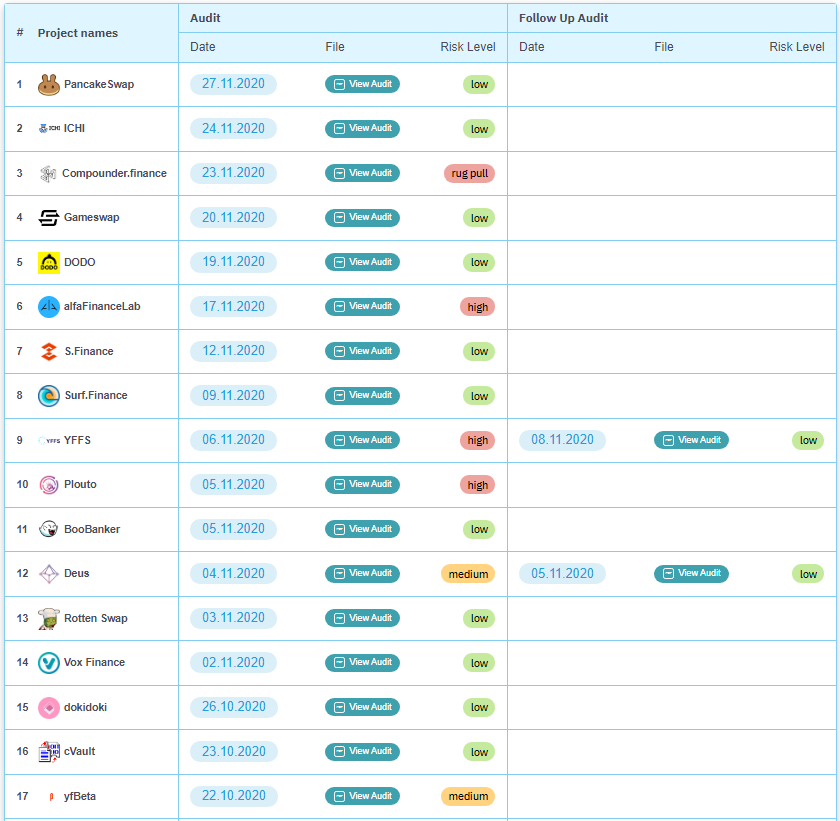Click the Audit section File header
840x821 pixels.
coord(335,47)
